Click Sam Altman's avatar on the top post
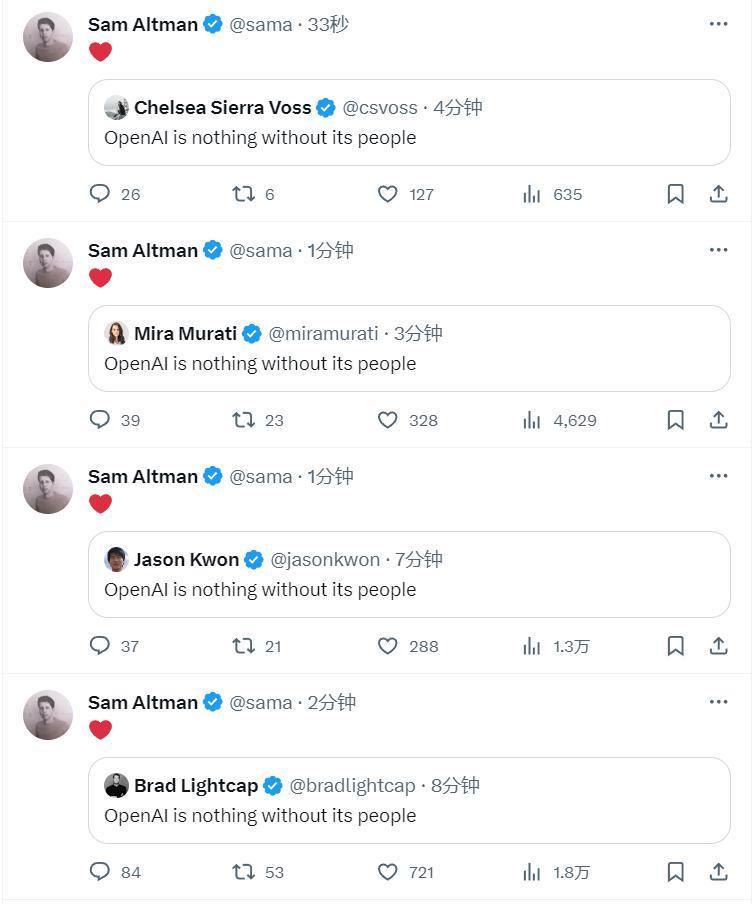 (48, 38)
